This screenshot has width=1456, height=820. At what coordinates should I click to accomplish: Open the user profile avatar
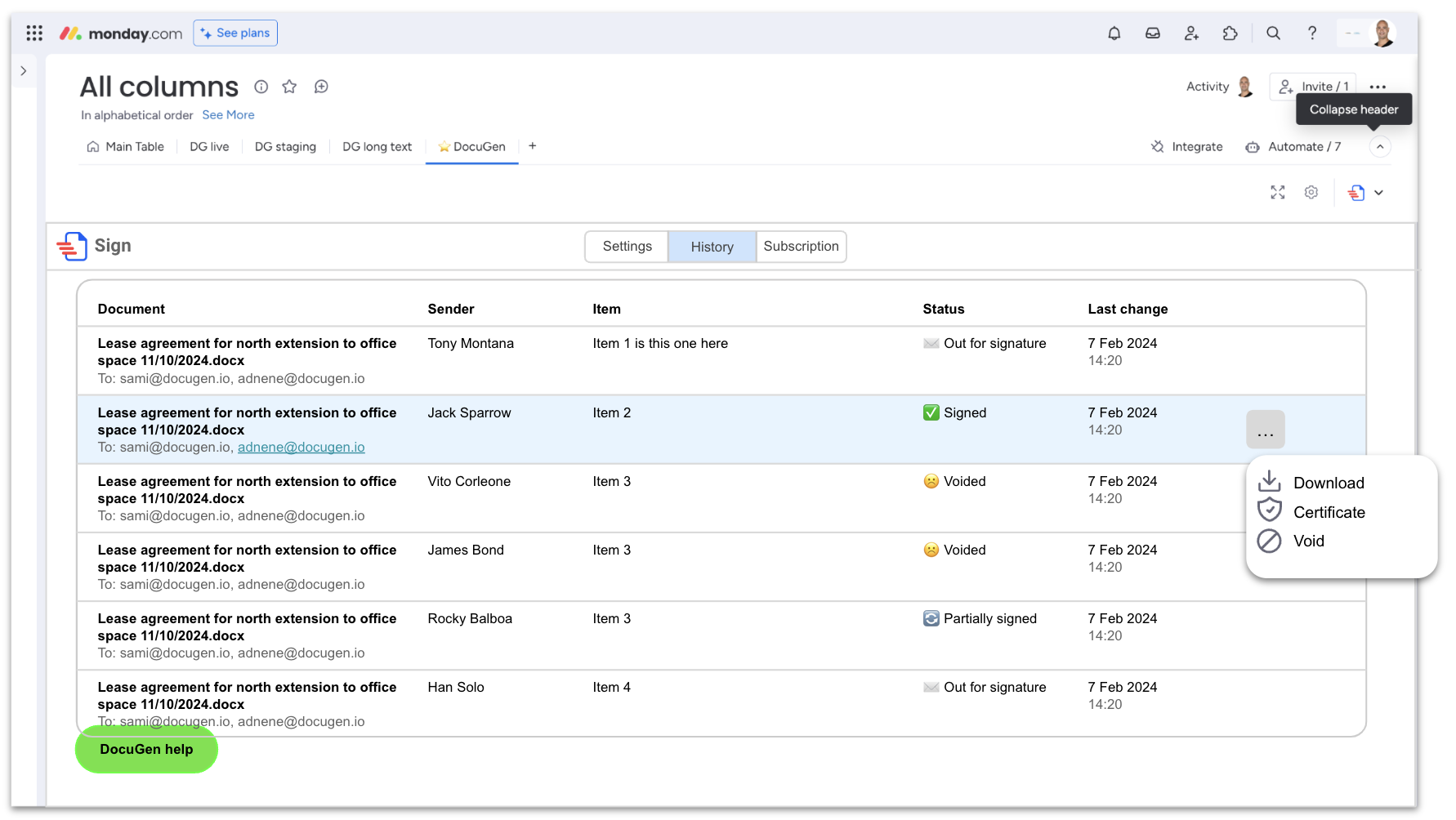[1382, 33]
